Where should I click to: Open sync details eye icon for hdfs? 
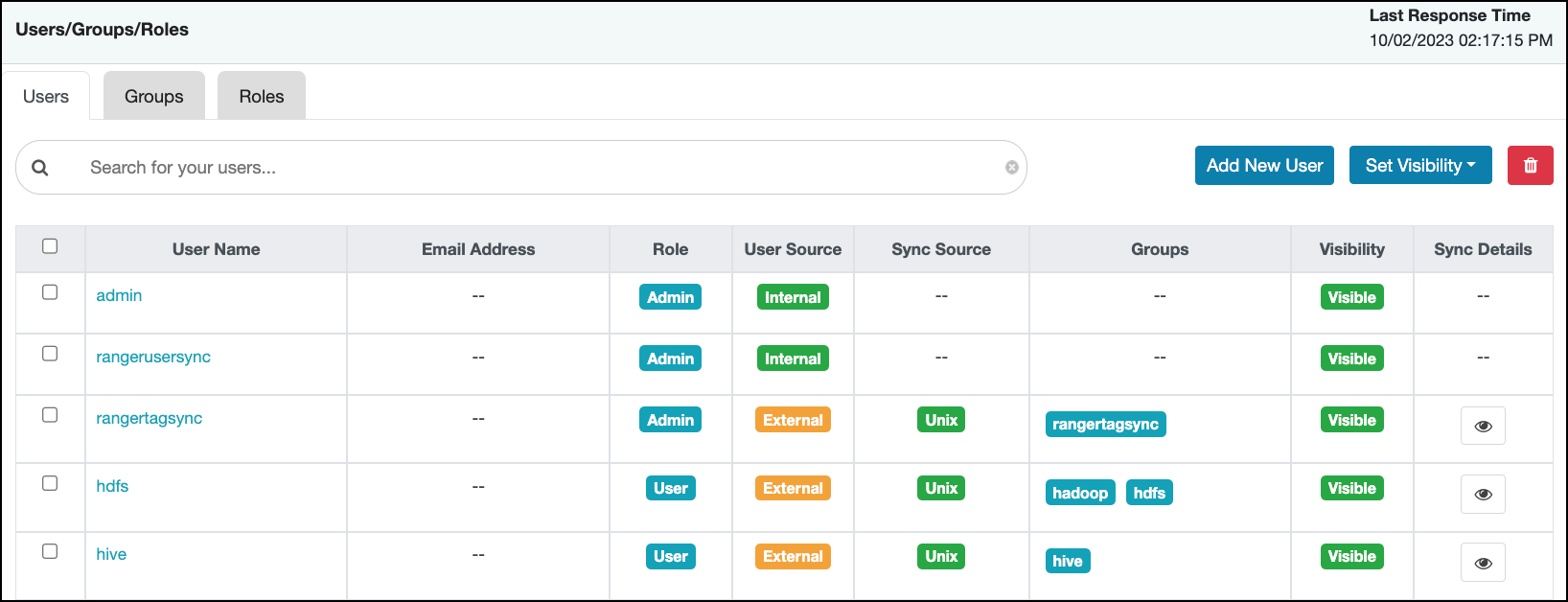click(x=1482, y=494)
